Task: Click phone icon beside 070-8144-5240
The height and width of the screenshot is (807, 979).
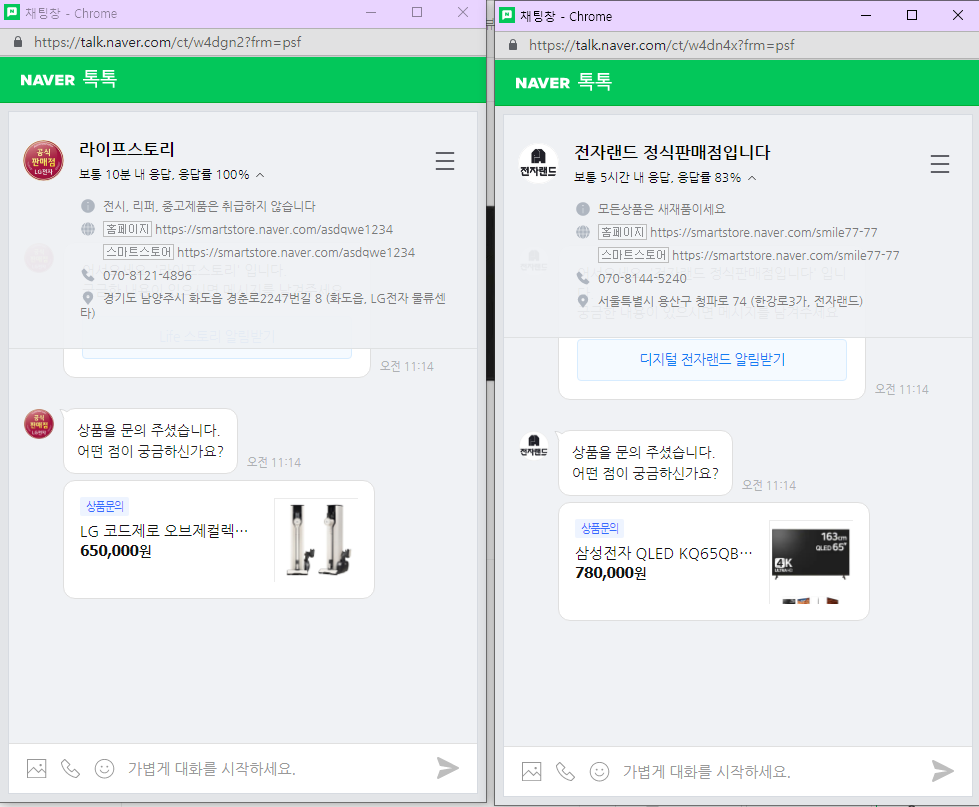Action: pos(583,278)
